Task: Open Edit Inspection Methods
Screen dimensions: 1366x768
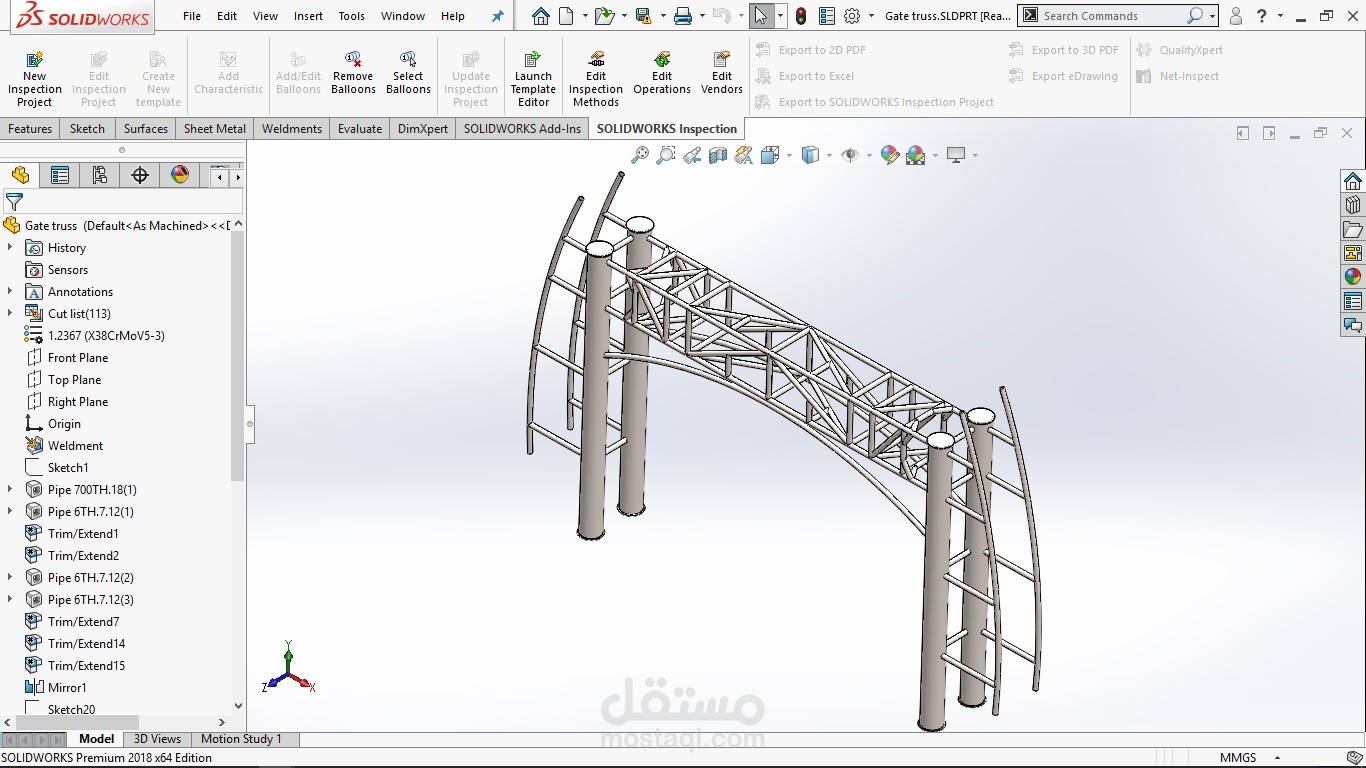Action: tap(596, 79)
